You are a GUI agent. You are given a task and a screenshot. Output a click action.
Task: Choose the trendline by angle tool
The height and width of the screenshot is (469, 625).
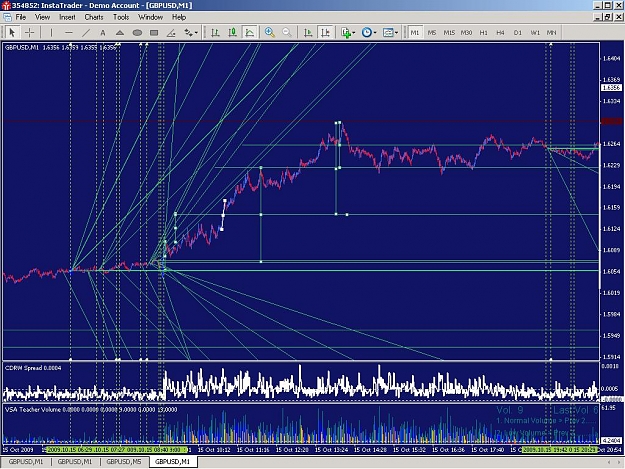coord(171,33)
